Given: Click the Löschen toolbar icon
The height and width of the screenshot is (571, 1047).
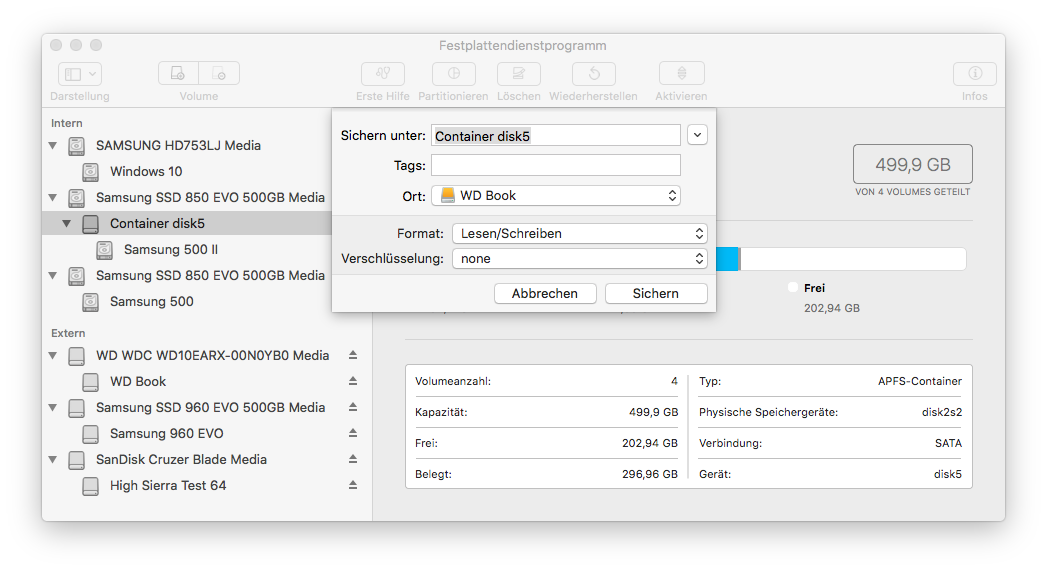Looking at the screenshot, I should point(518,74).
